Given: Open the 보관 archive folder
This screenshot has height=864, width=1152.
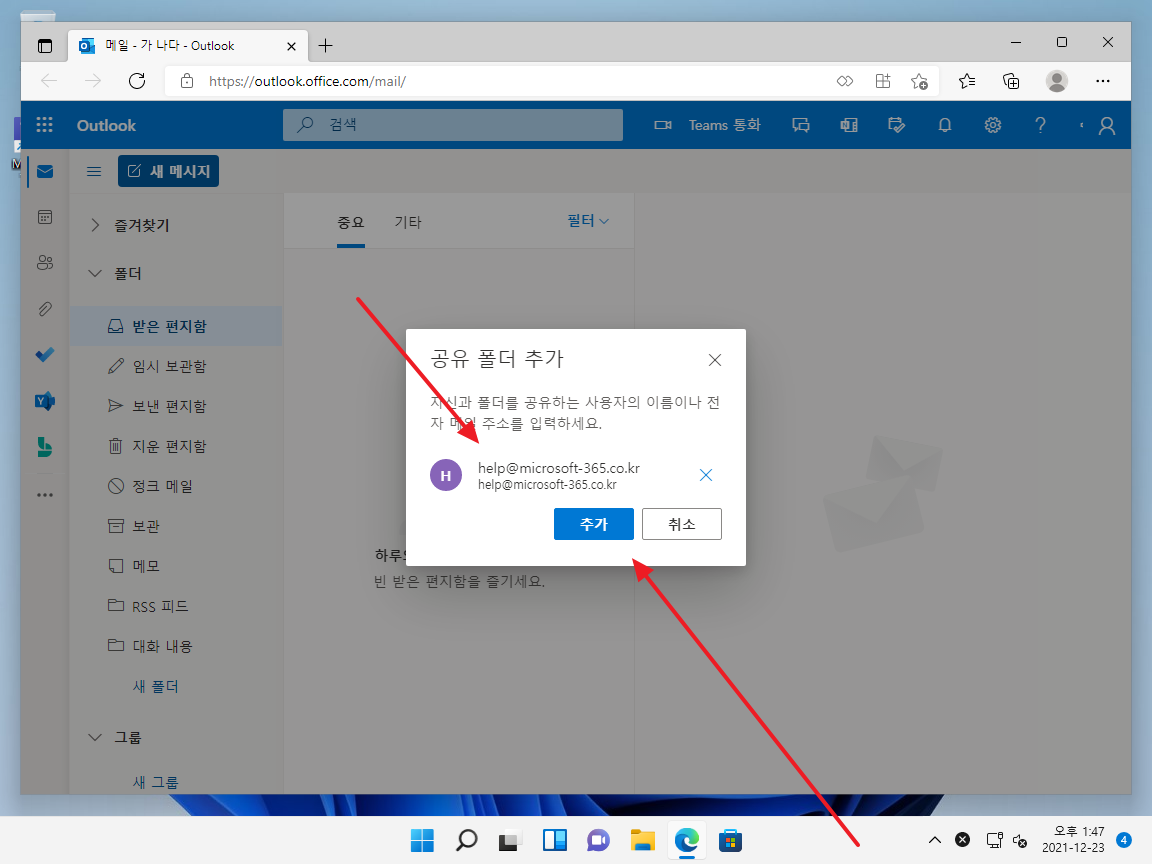Looking at the screenshot, I should coord(176,526).
